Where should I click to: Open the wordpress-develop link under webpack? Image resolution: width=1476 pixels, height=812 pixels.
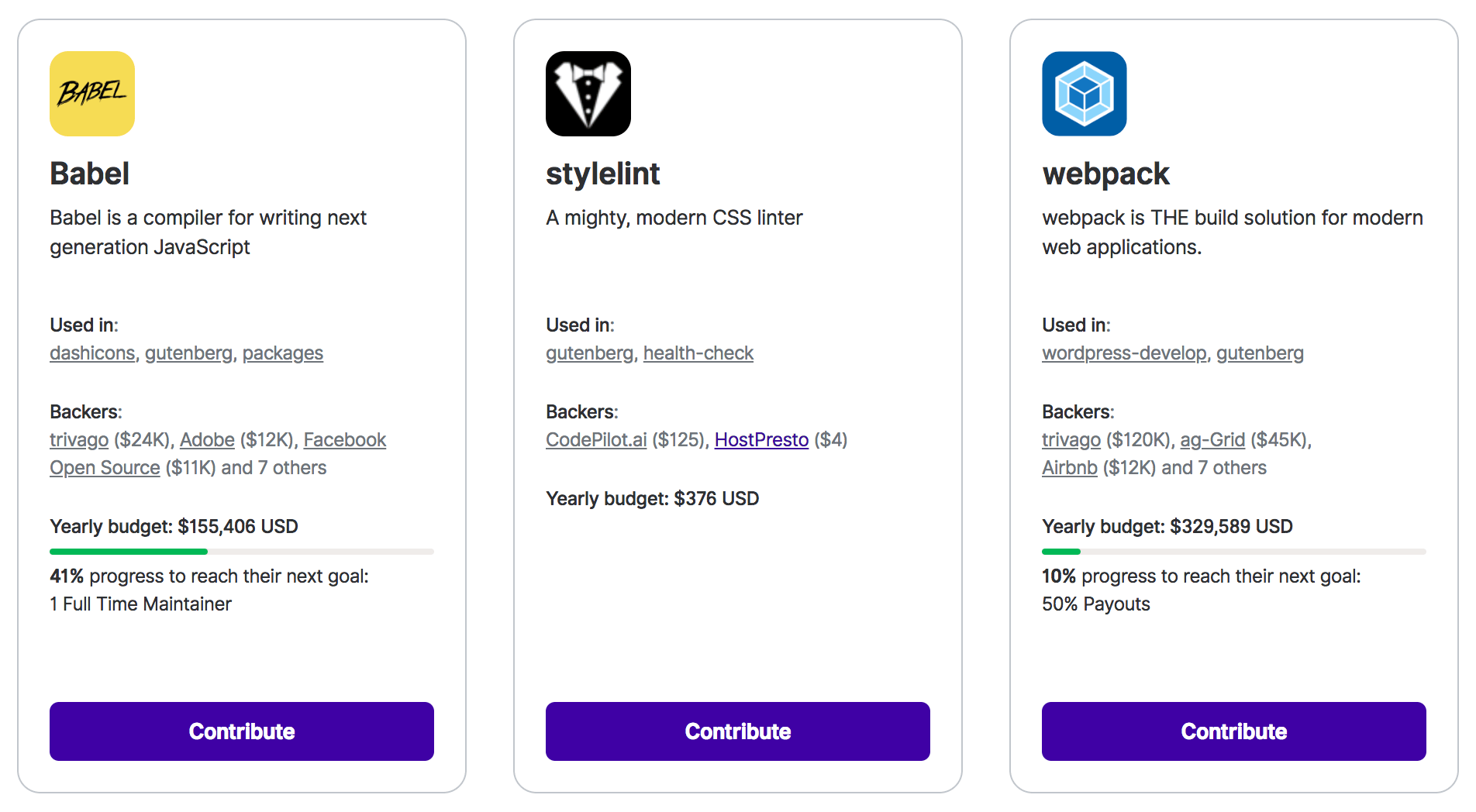pos(1124,353)
